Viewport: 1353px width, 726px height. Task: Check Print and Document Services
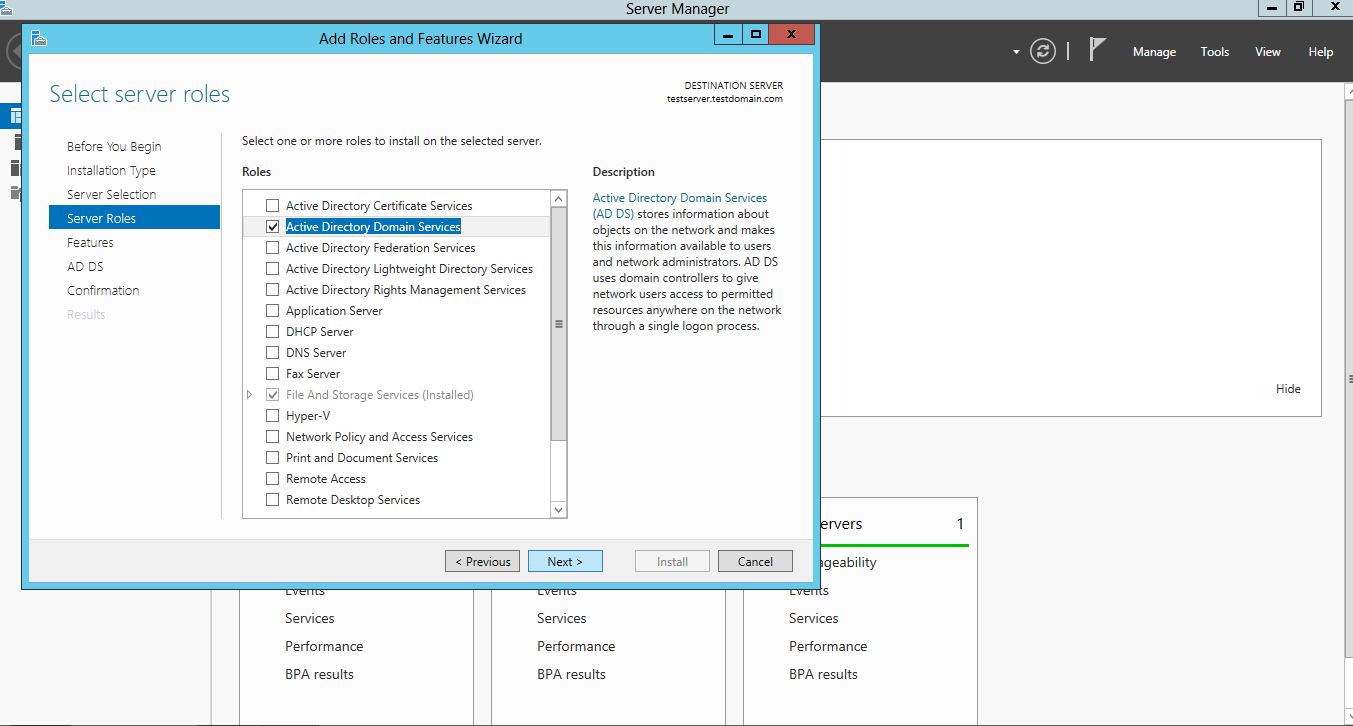click(272, 458)
